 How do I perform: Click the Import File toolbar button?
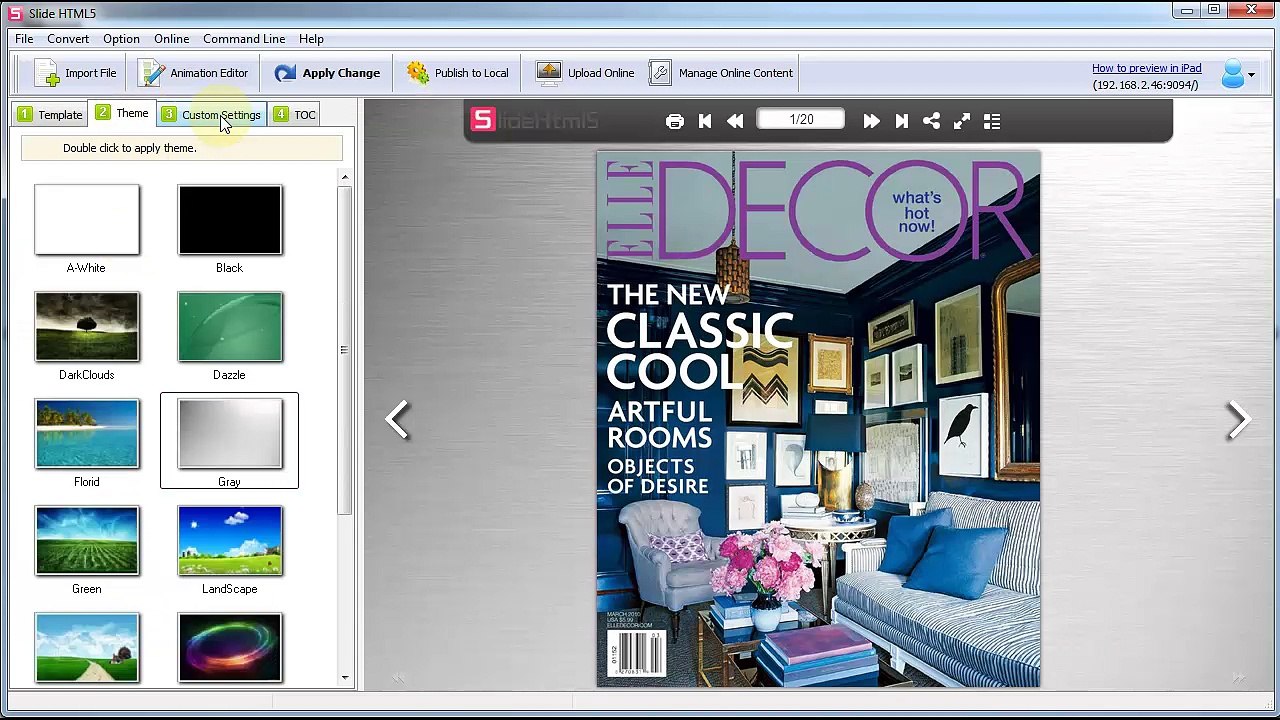click(x=75, y=73)
